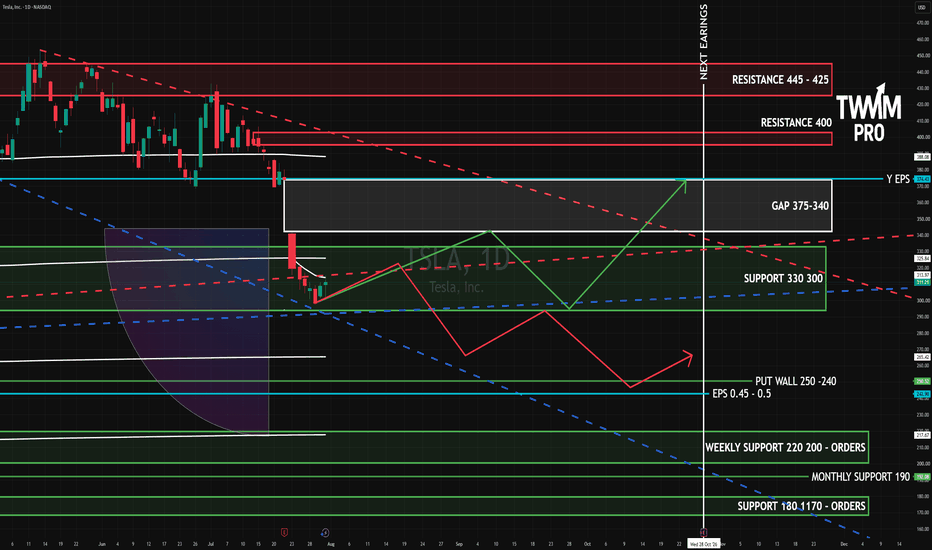This screenshot has height=550, width=932.
Task: Click the Sep label on the time axis
Action: point(459,544)
